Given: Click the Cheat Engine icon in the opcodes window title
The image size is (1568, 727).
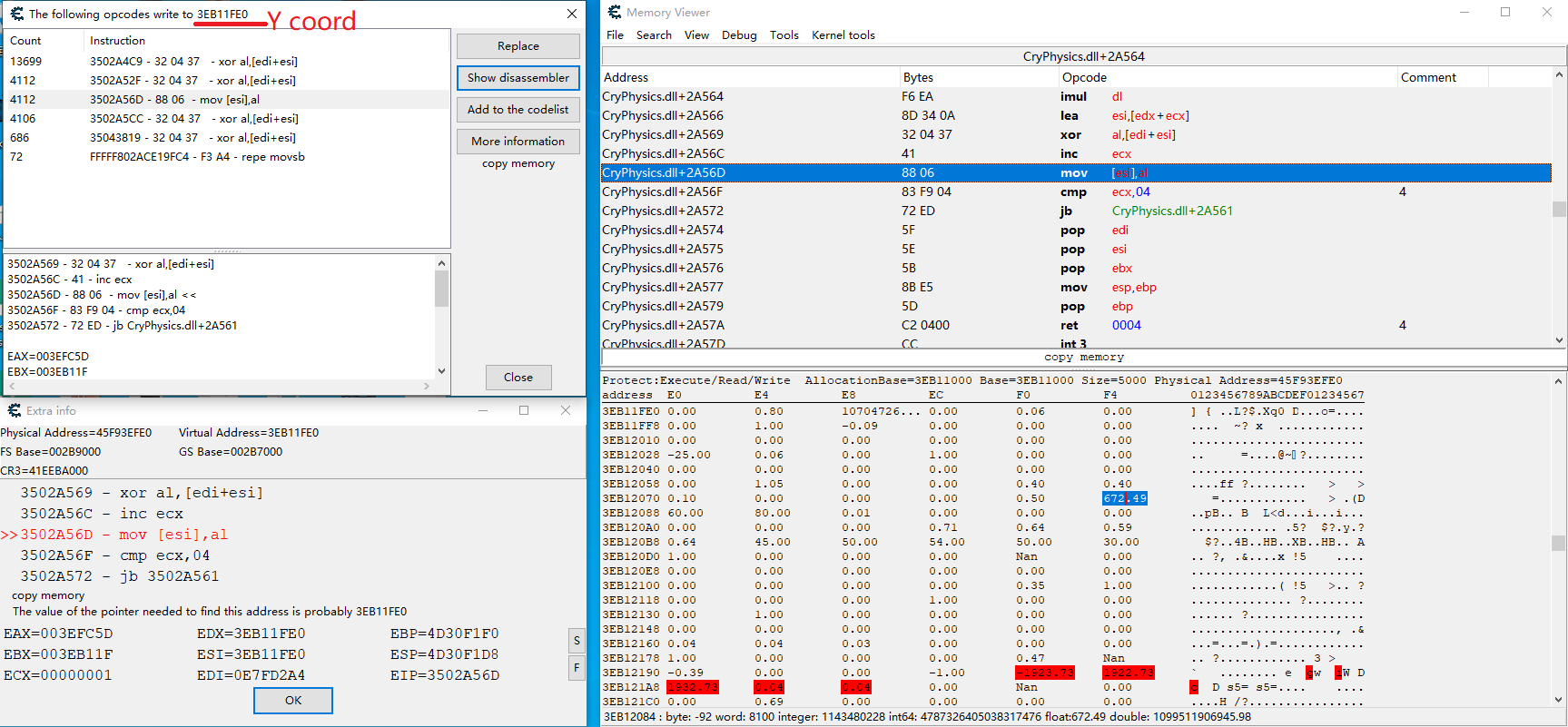Looking at the screenshot, I should [16, 14].
